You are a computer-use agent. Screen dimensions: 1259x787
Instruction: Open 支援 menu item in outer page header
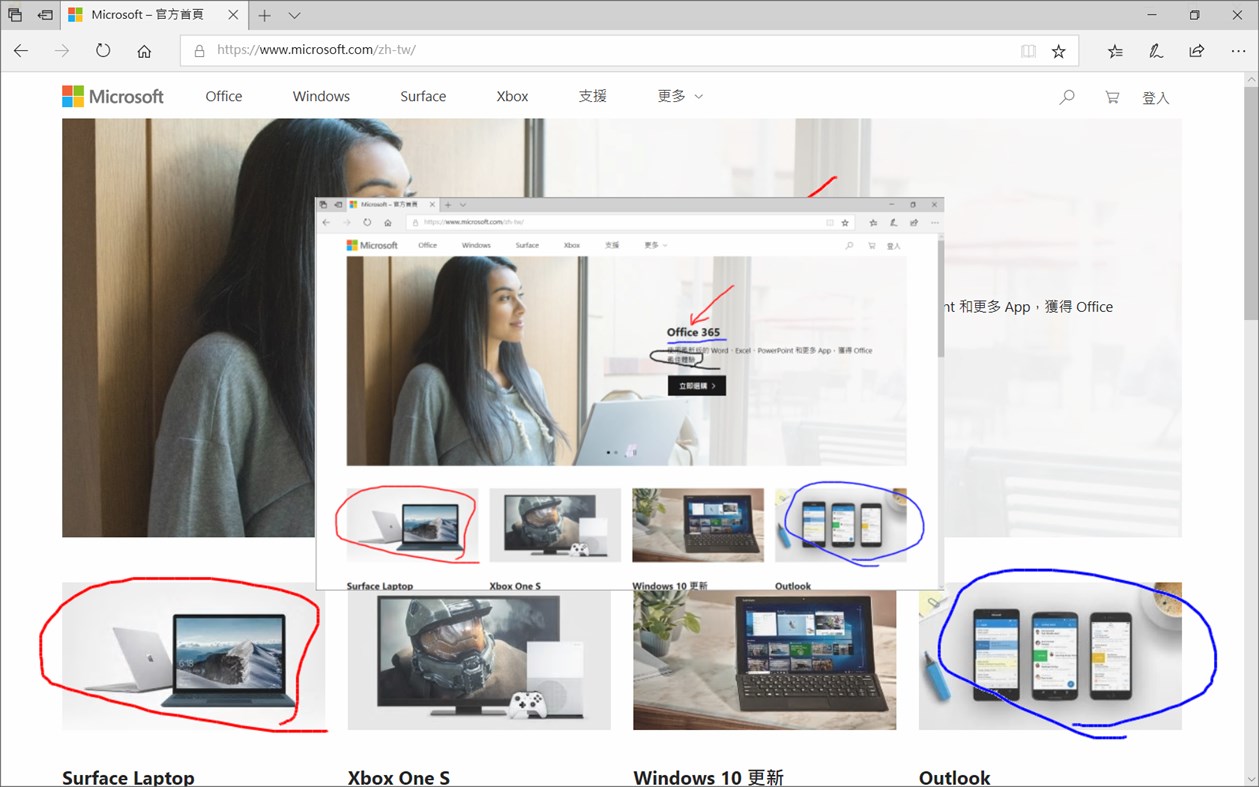point(593,96)
